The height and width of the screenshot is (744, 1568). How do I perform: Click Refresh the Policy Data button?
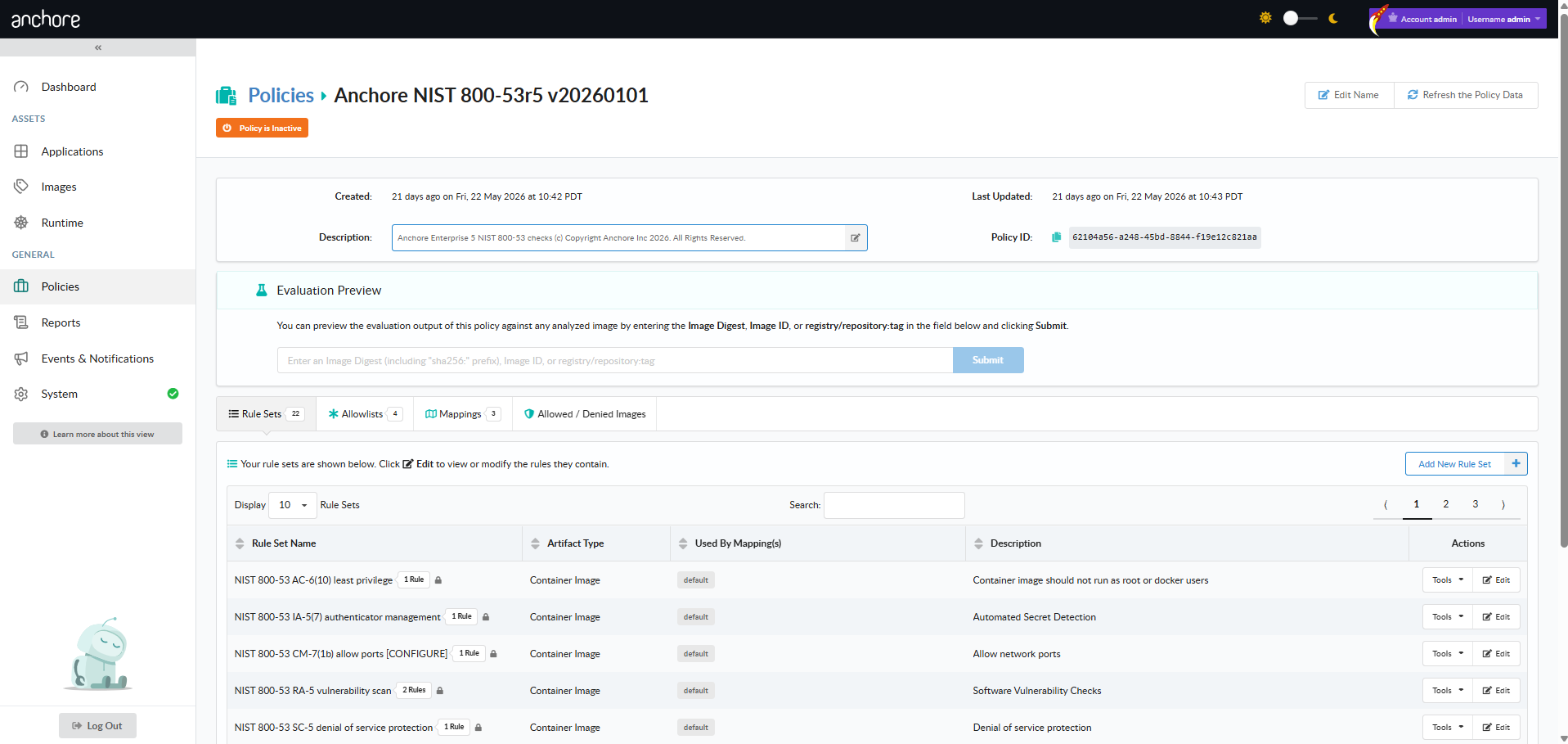pos(1466,95)
